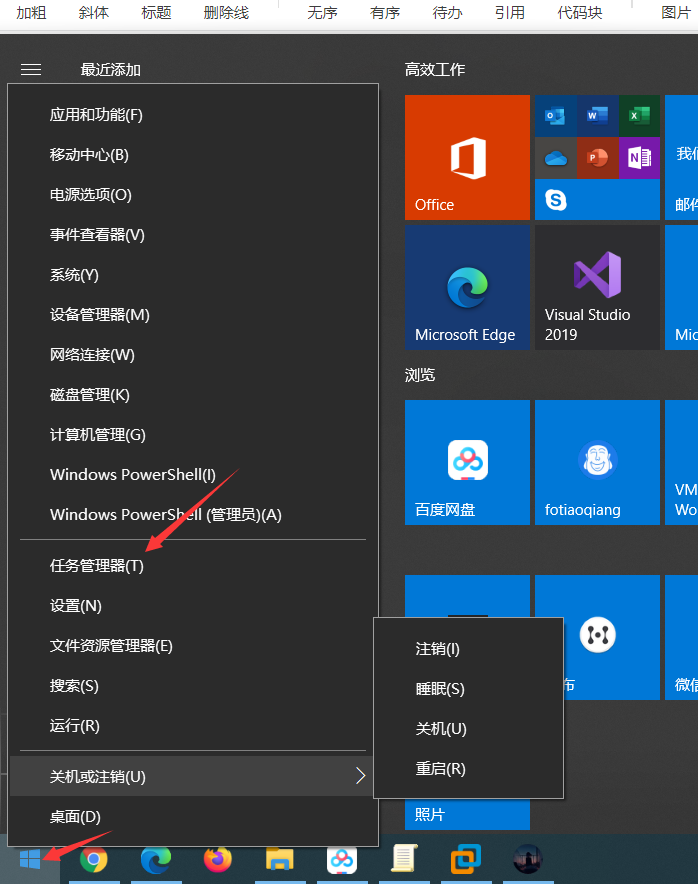The image size is (698, 884).
Task: Apply 加粗 formatting in the editor toolbar
Action: [31, 12]
